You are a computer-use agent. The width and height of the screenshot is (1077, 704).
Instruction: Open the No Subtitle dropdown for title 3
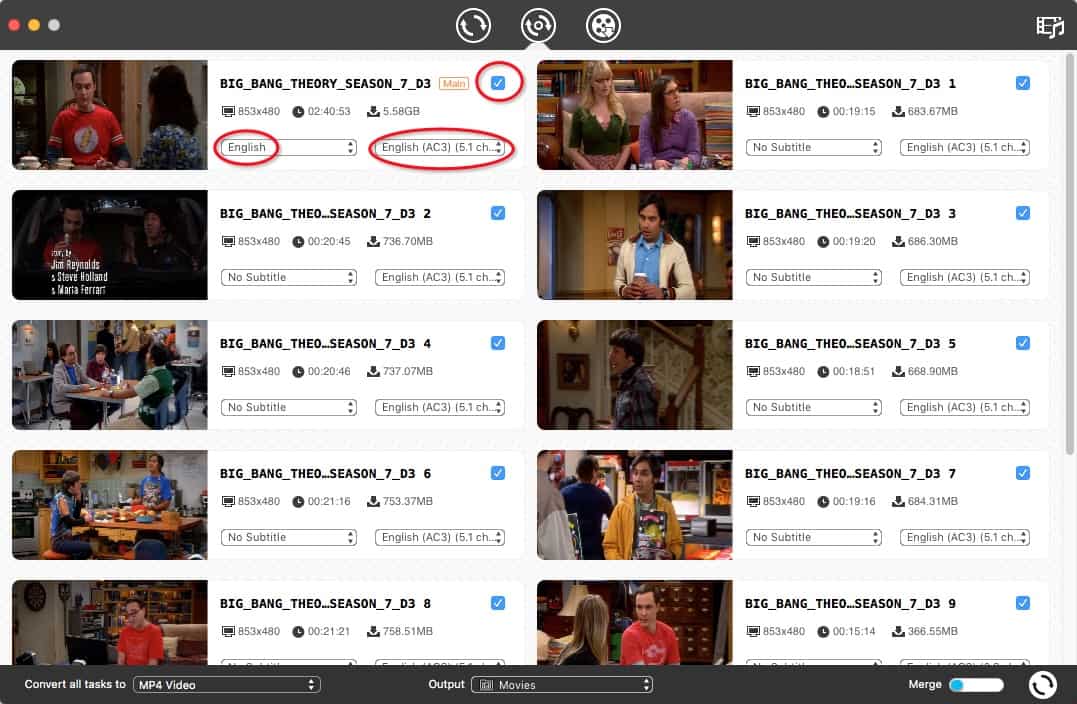(813, 277)
